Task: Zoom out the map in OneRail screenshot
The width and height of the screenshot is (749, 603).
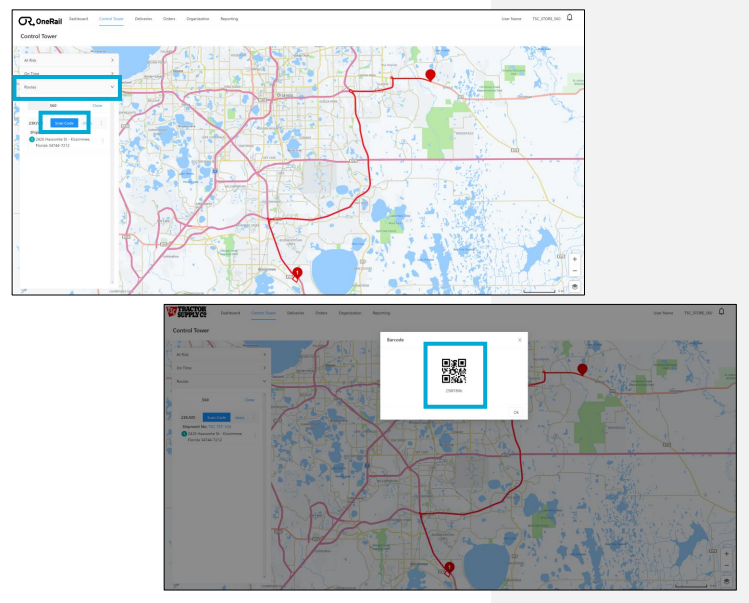Action: pyautogui.click(x=575, y=270)
